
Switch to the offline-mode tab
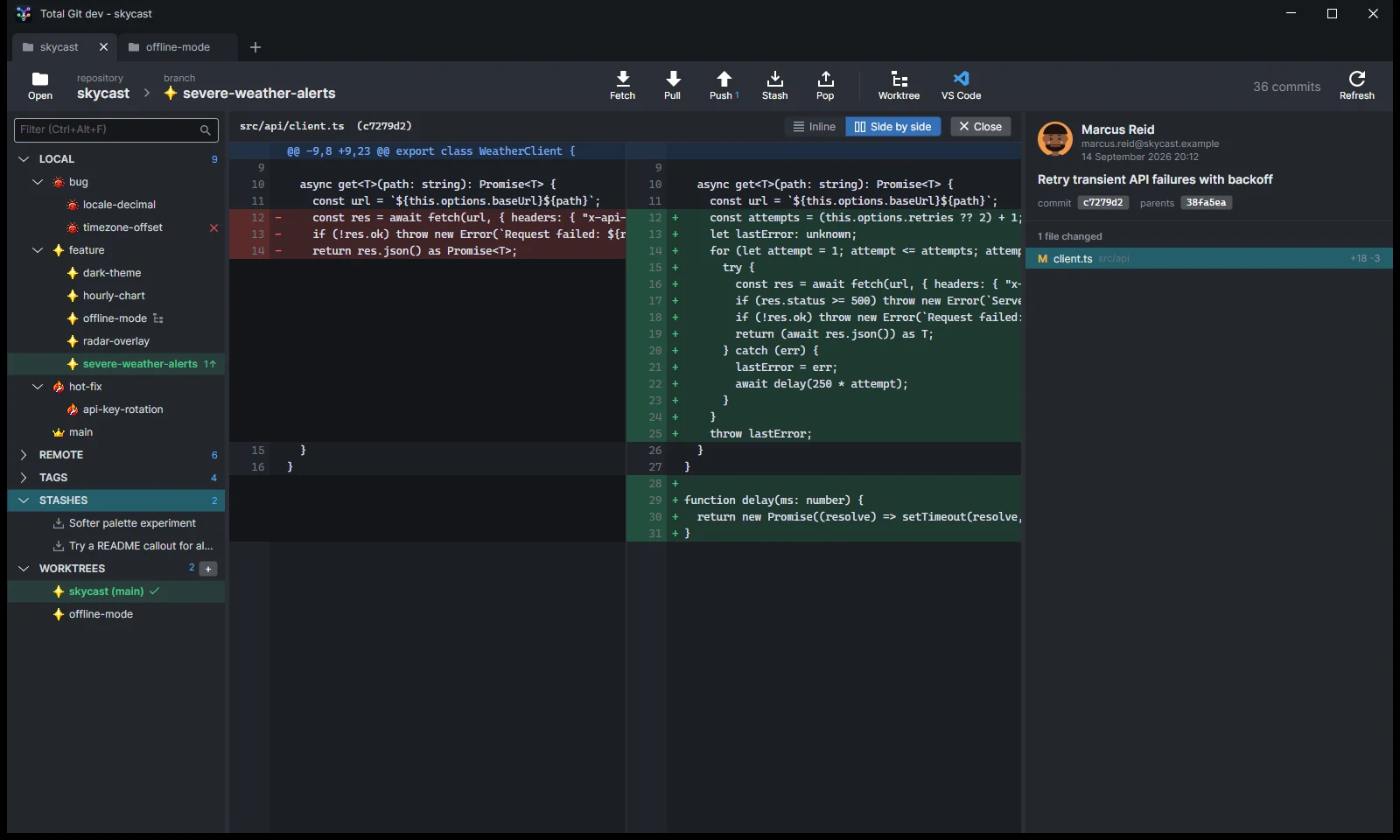point(178,47)
